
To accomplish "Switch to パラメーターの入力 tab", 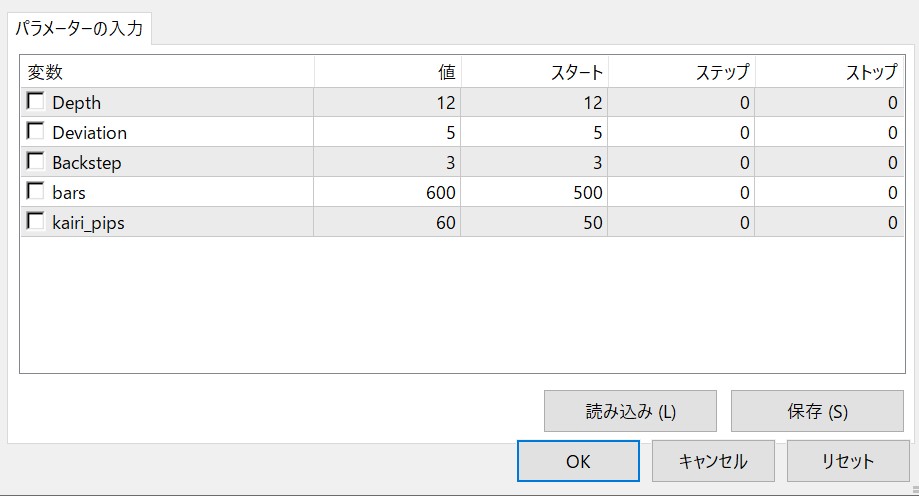I will coord(79,28).
